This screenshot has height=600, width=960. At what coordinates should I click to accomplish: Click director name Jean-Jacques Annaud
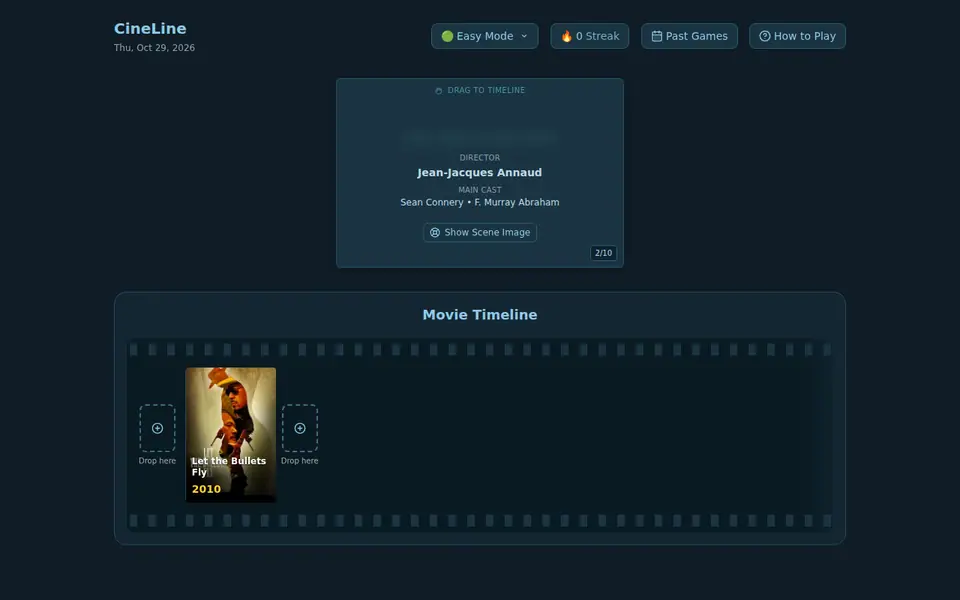click(480, 173)
